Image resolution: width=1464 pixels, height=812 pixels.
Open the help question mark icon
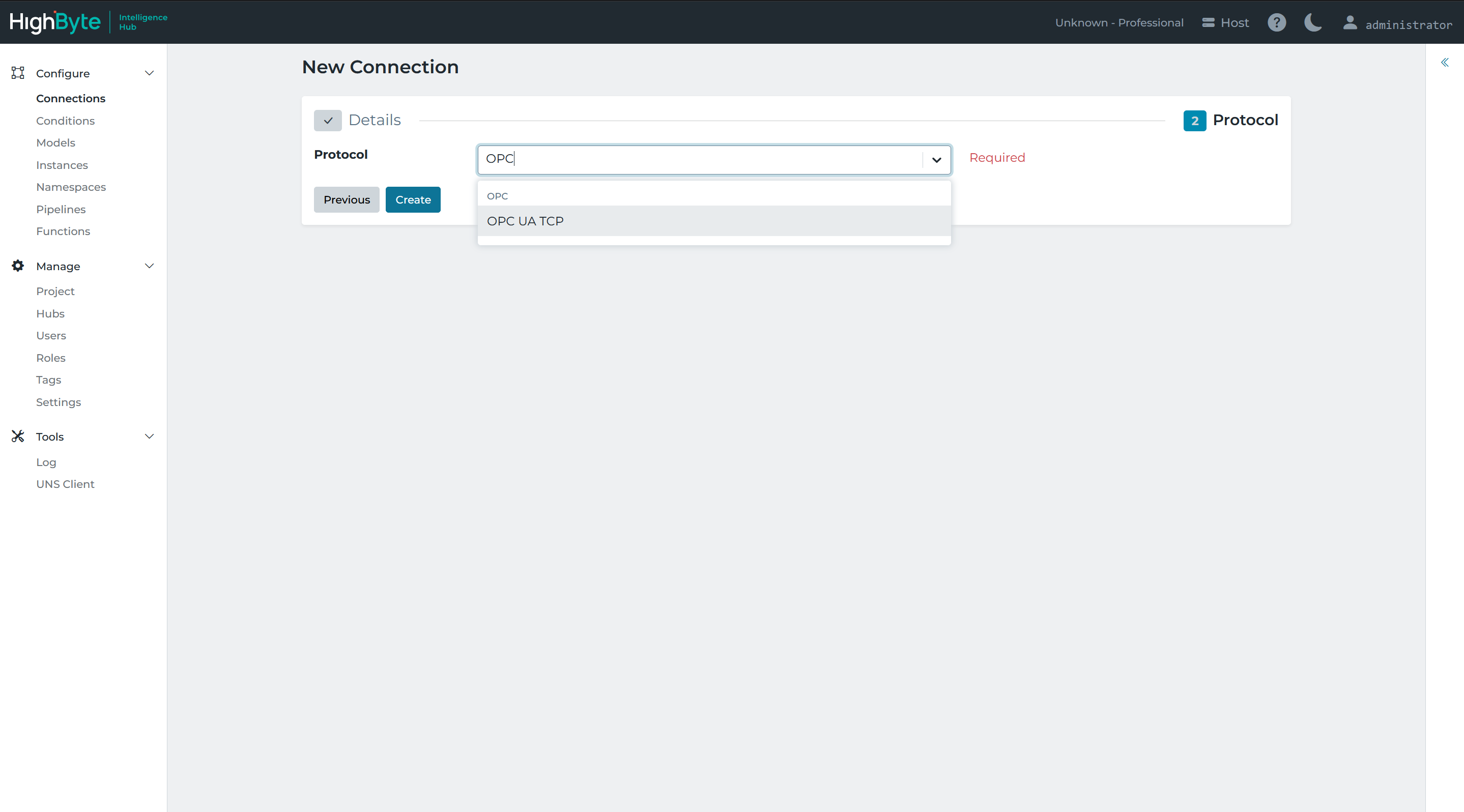(1276, 23)
